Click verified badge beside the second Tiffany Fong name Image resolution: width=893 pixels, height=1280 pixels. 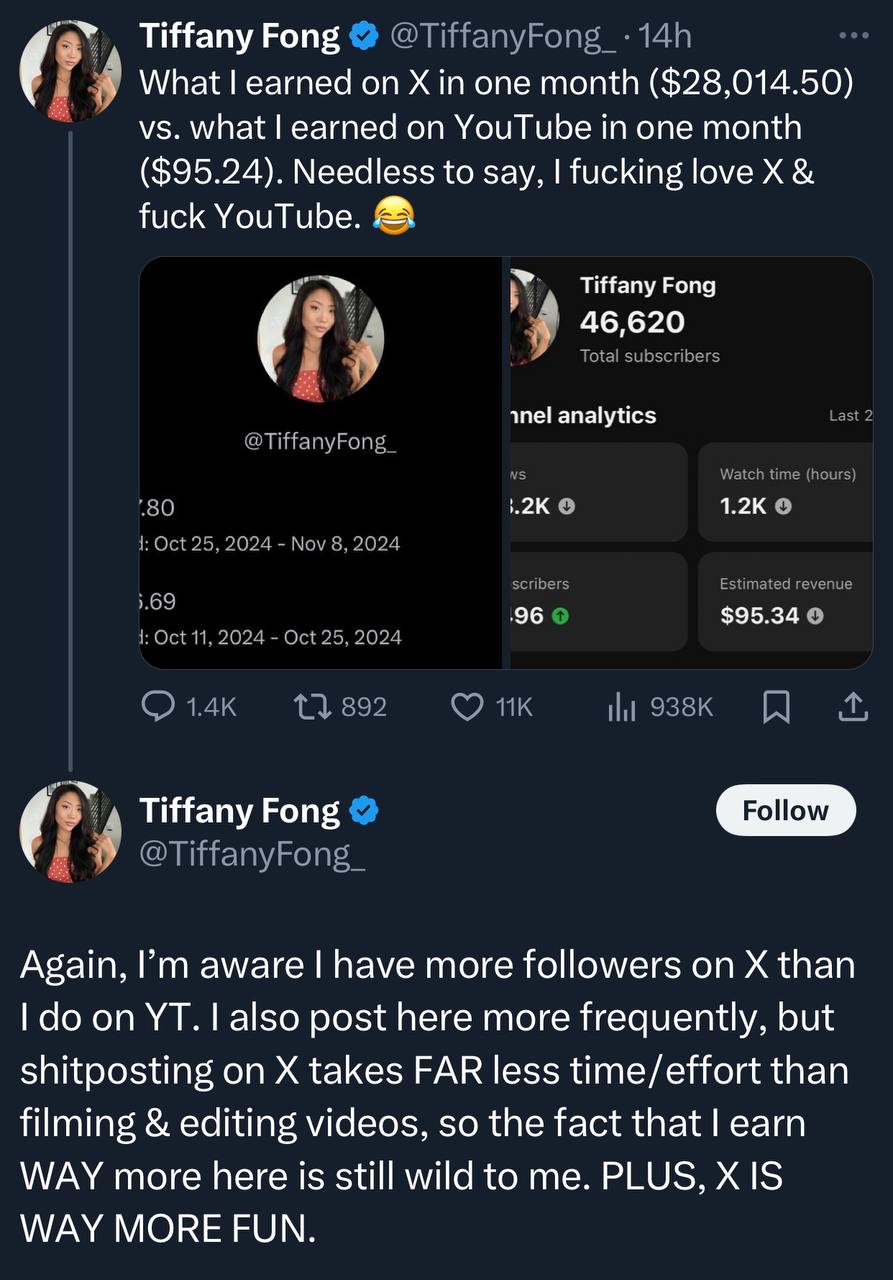point(363,811)
